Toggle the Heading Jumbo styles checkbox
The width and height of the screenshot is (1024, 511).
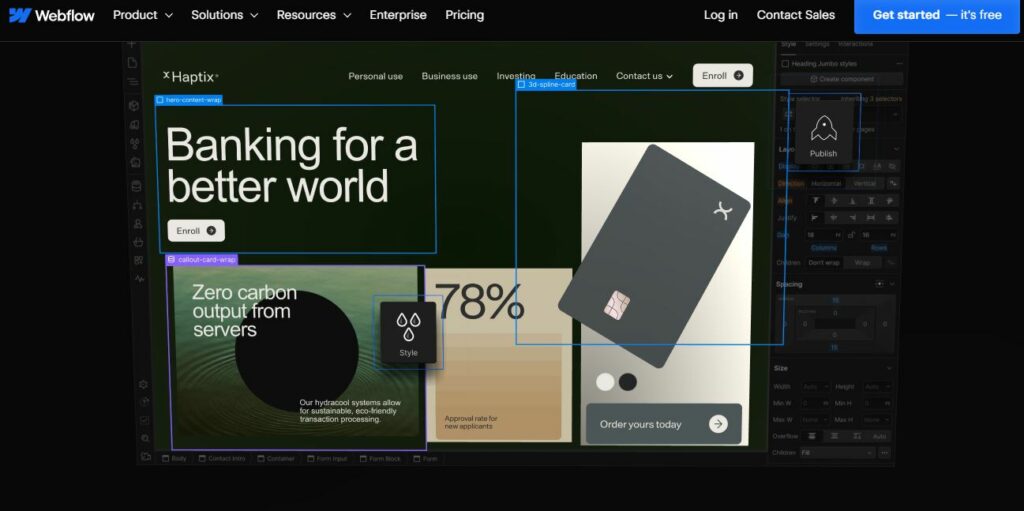786,64
